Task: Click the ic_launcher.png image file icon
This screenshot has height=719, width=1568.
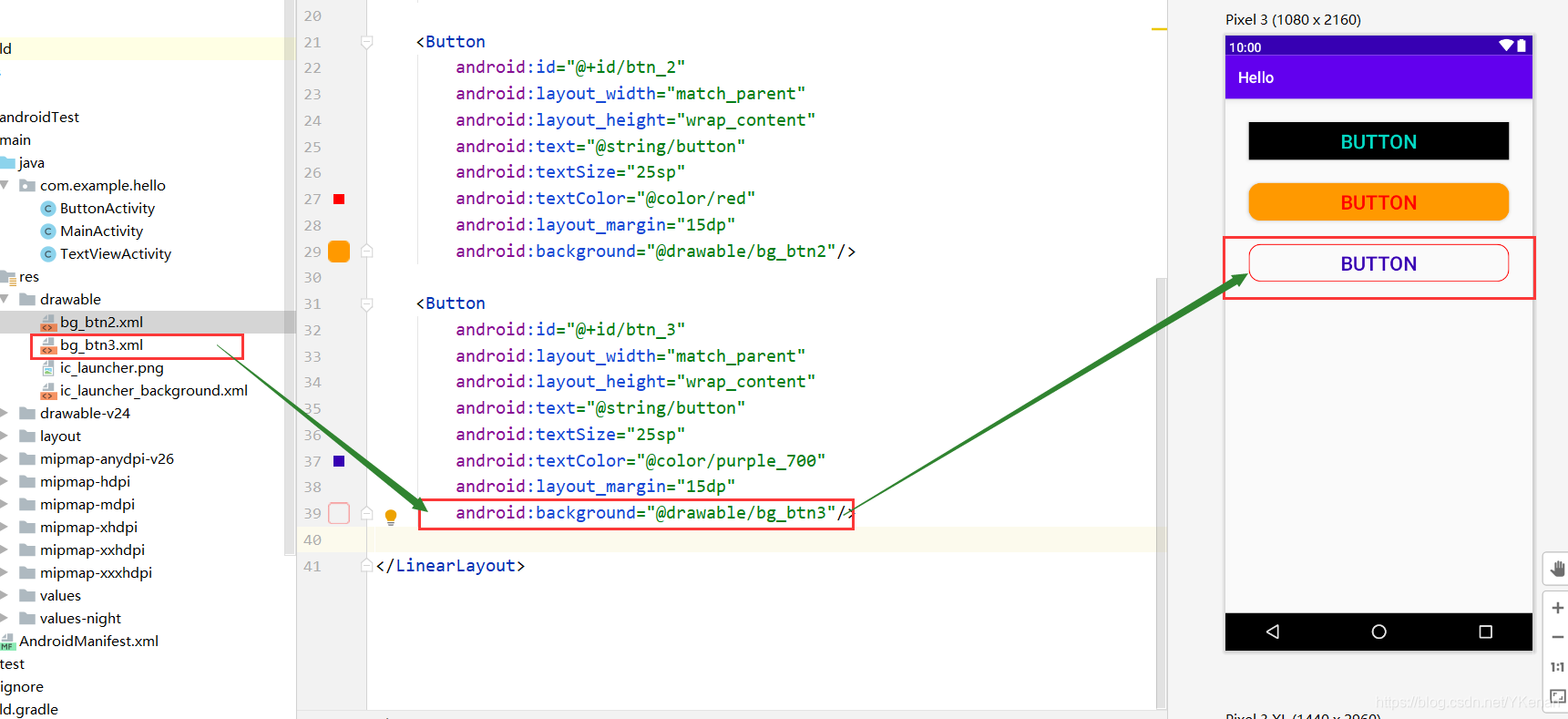Action: pyautogui.click(x=48, y=368)
